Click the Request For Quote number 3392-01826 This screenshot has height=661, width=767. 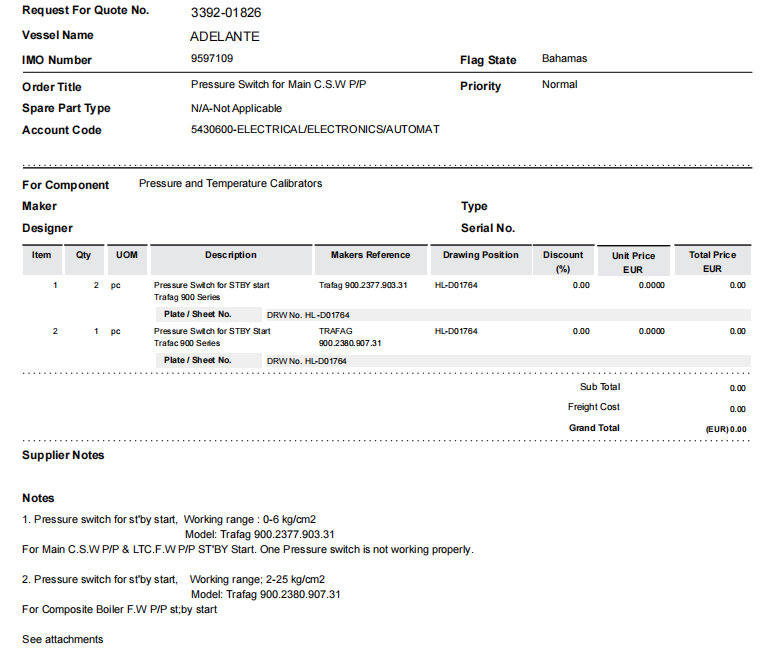(x=225, y=13)
